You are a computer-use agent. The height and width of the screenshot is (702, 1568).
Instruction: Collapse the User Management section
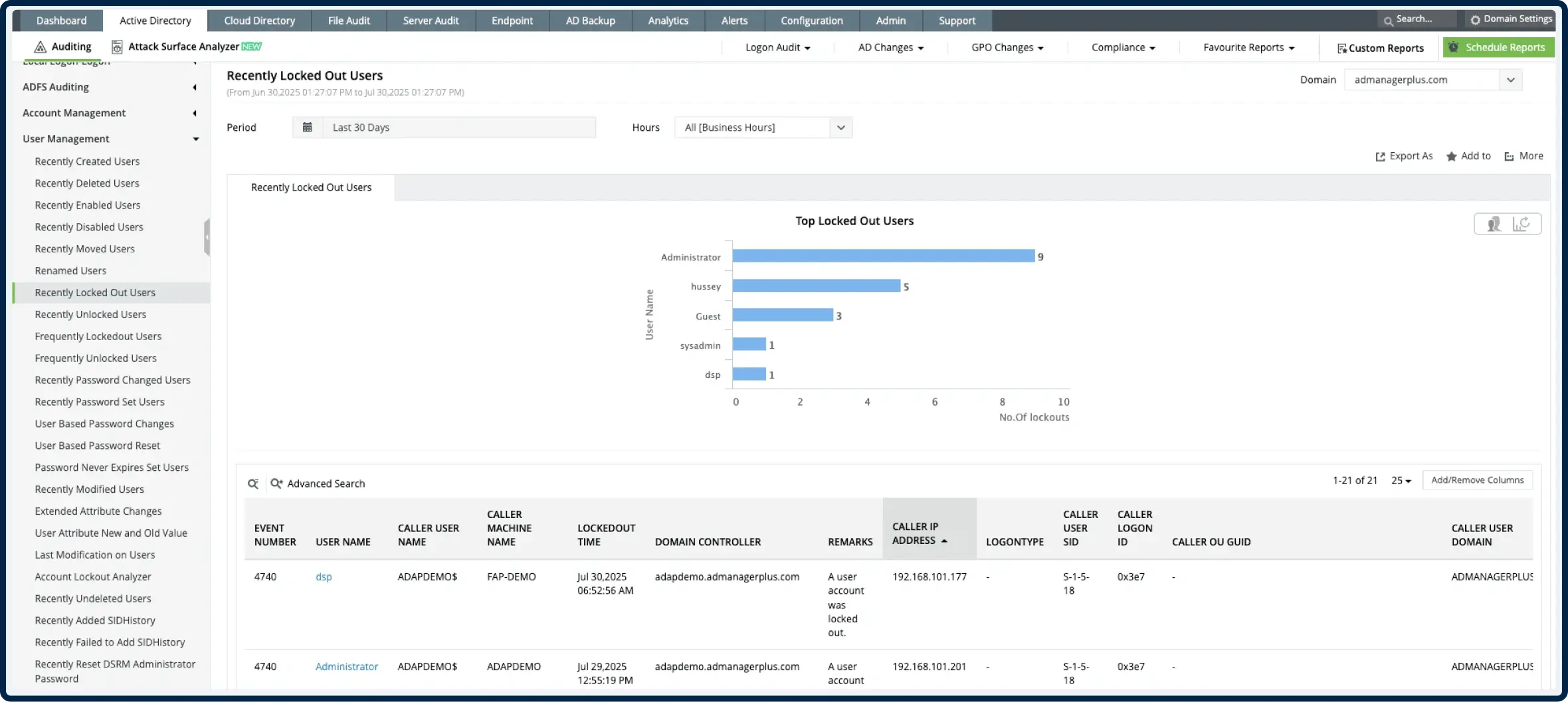click(197, 139)
